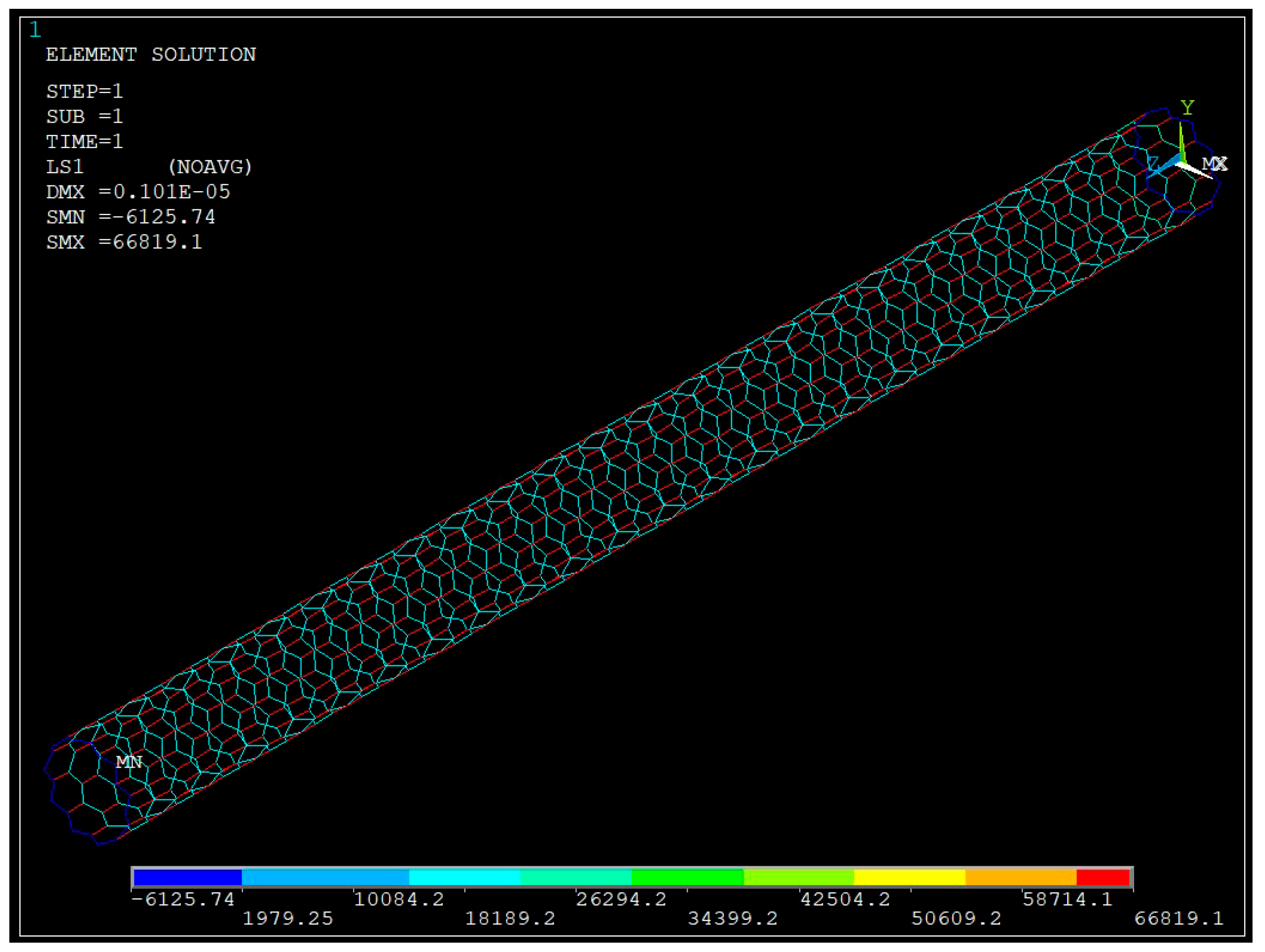Click the orange legend color segment
Image resolution: width=1265 pixels, height=952 pixels.
[x=1020, y=877]
